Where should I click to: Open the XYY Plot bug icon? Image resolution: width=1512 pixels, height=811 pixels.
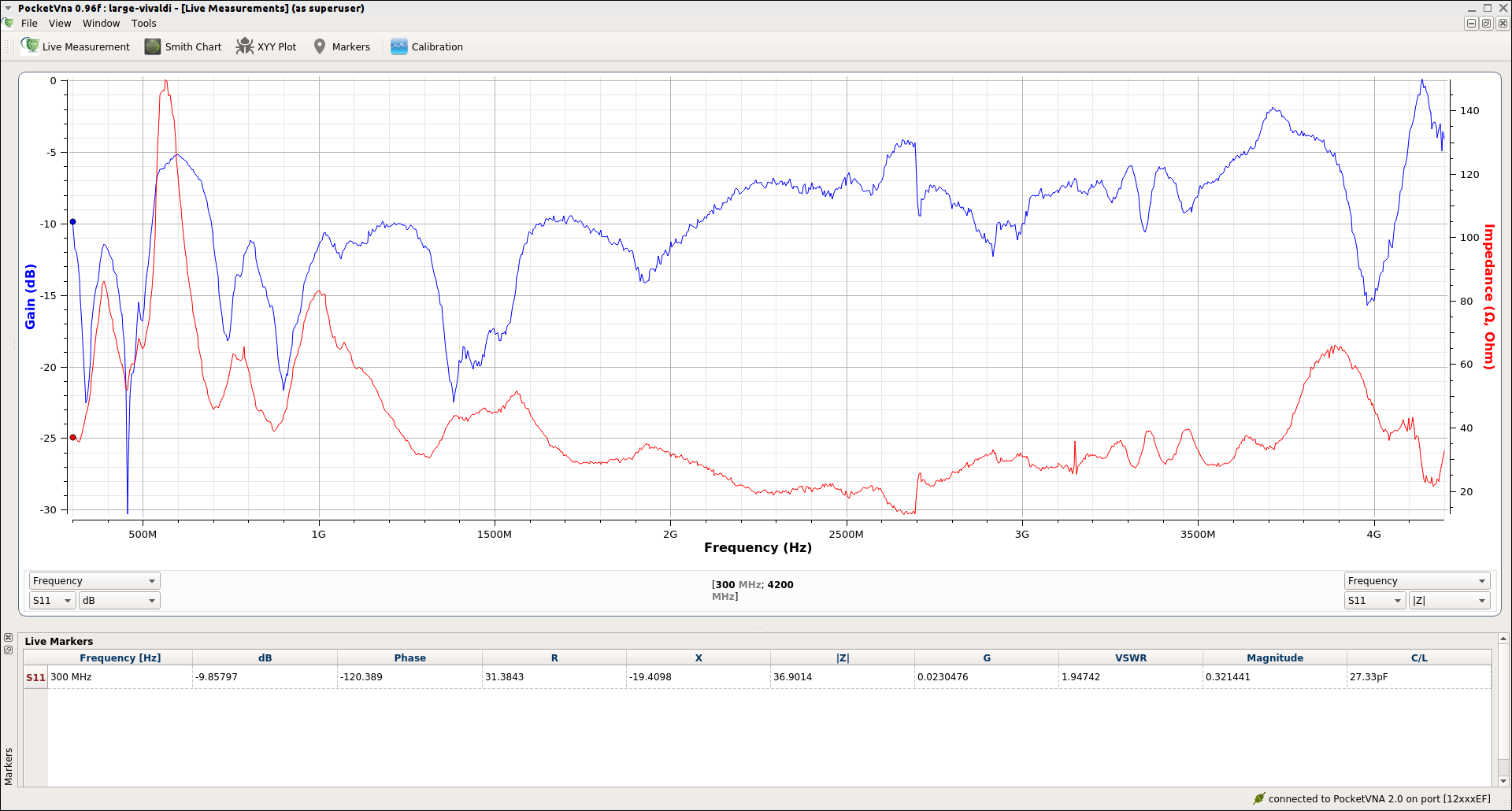click(x=245, y=46)
